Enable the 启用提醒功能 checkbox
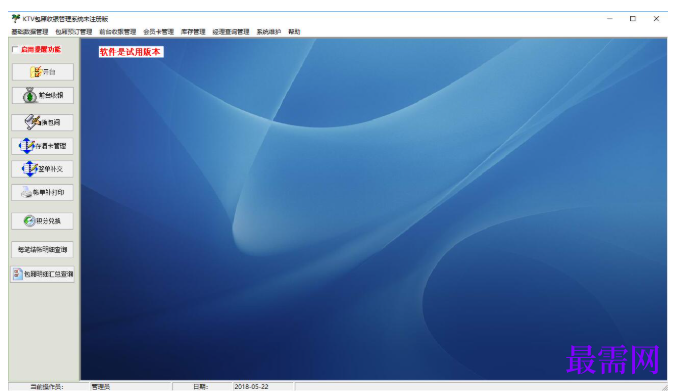The width and height of the screenshot is (678, 391). (x=16, y=49)
